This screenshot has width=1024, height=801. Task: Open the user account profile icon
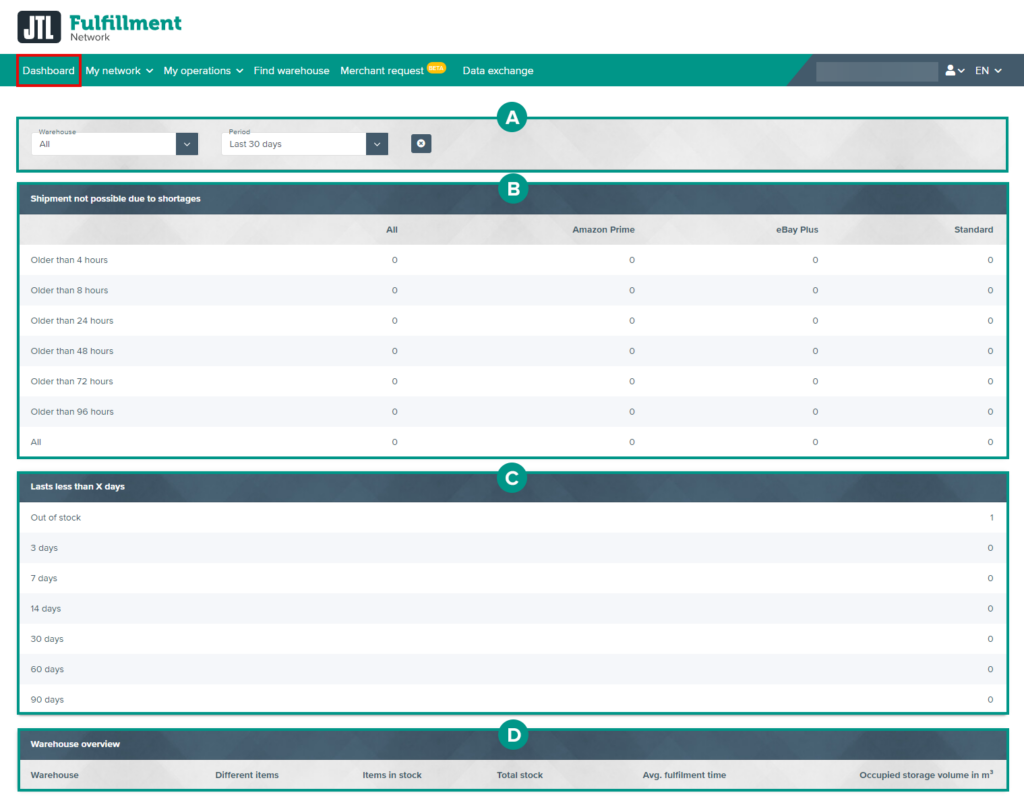click(x=953, y=71)
